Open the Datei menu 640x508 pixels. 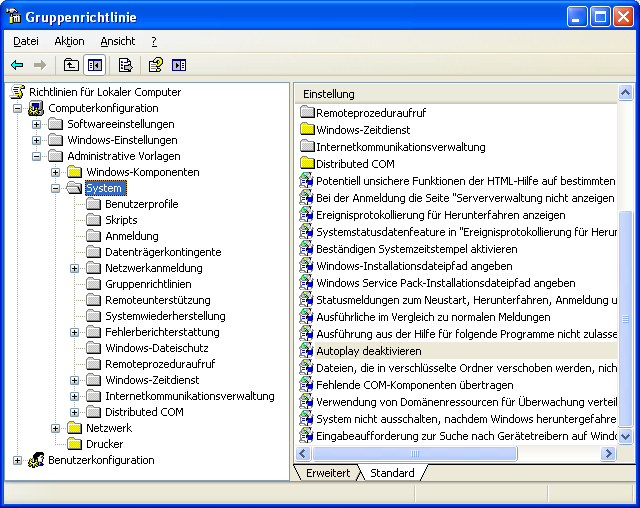point(26,41)
